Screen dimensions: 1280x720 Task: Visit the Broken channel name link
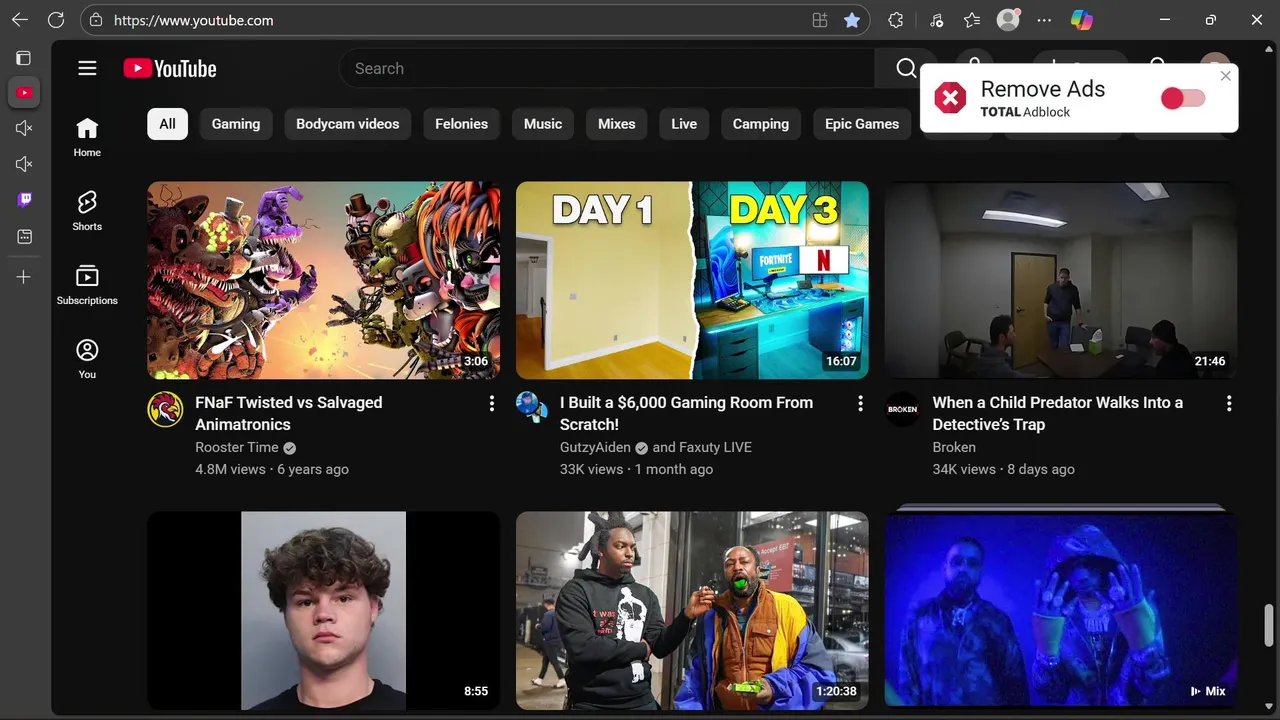pyautogui.click(x=954, y=447)
